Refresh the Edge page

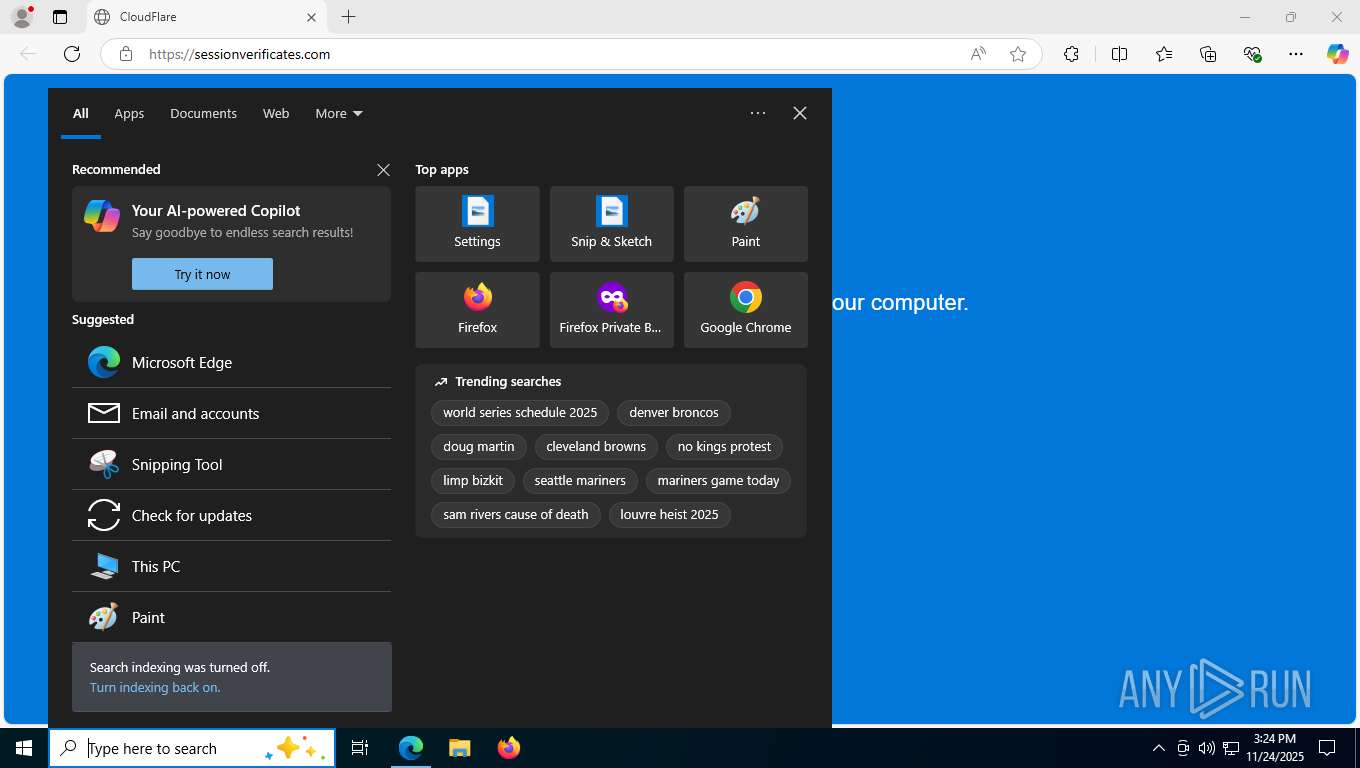(72, 54)
